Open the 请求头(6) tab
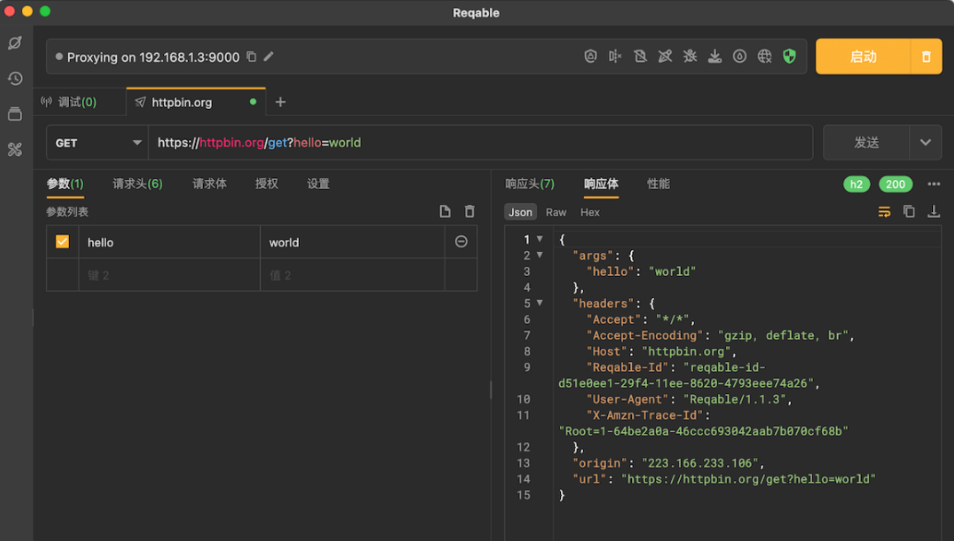This screenshot has width=954, height=541. click(x=138, y=184)
